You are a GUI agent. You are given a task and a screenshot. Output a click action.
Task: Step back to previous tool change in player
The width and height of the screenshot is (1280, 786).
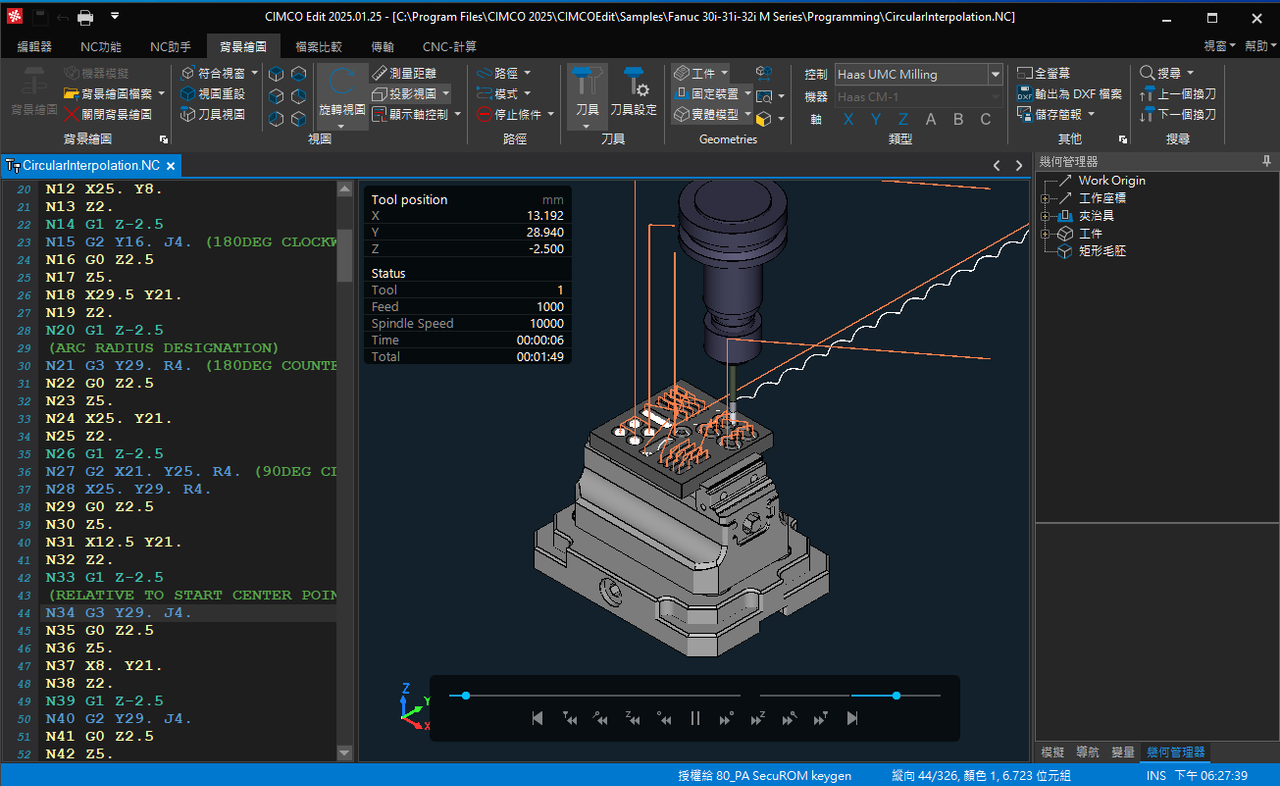569,718
